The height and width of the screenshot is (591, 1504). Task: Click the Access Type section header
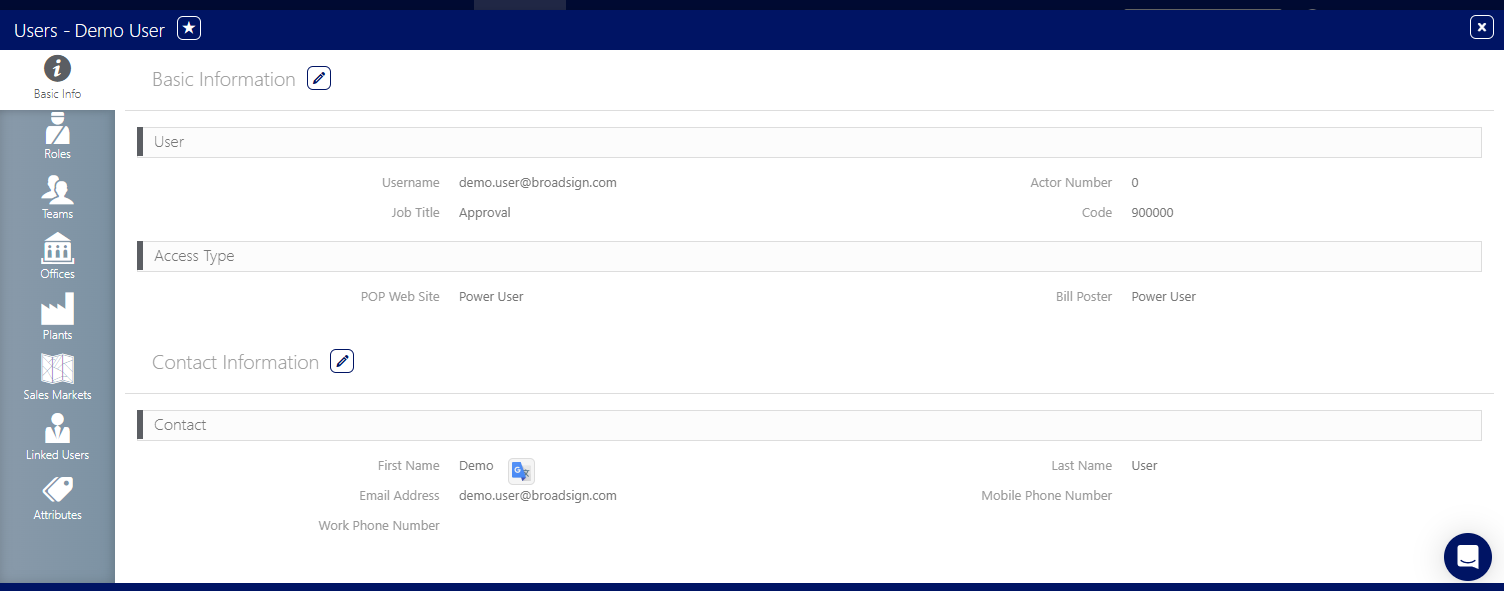(809, 256)
